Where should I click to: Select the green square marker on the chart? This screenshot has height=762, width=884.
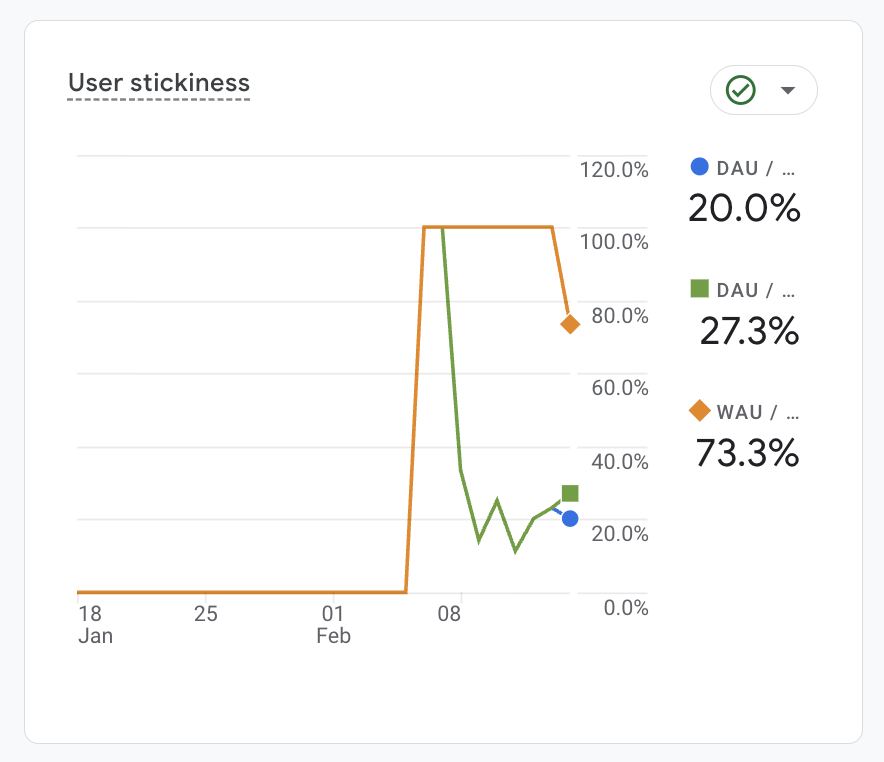[570, 493]
